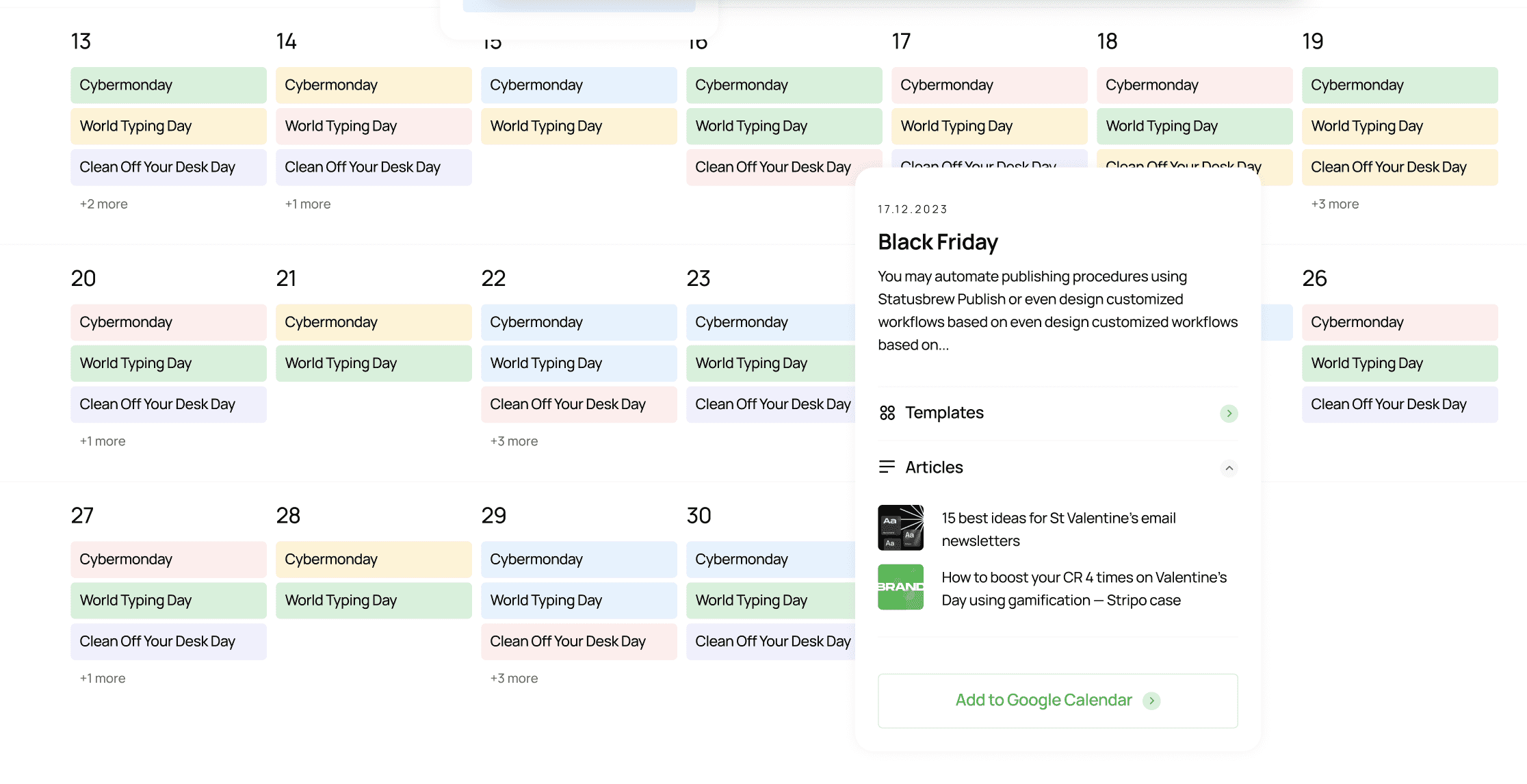Screen dimensions: 1527x784
Task: Click Add to Google Calendar
Action: [x=1043, y=700]
